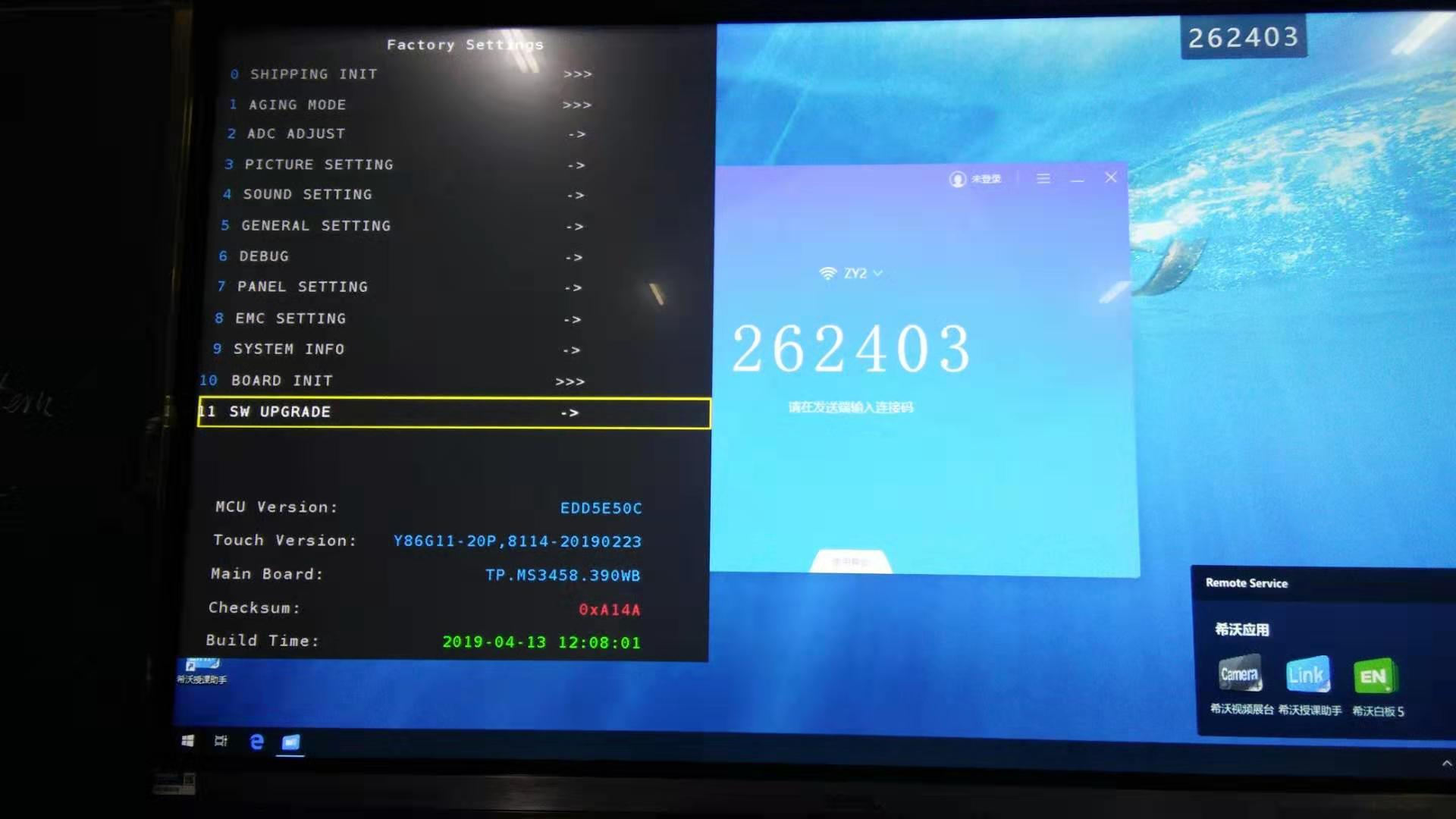Click the Camera icon in Remote Service
This screenshot has height=819, width=1456.
[1240, 676]
